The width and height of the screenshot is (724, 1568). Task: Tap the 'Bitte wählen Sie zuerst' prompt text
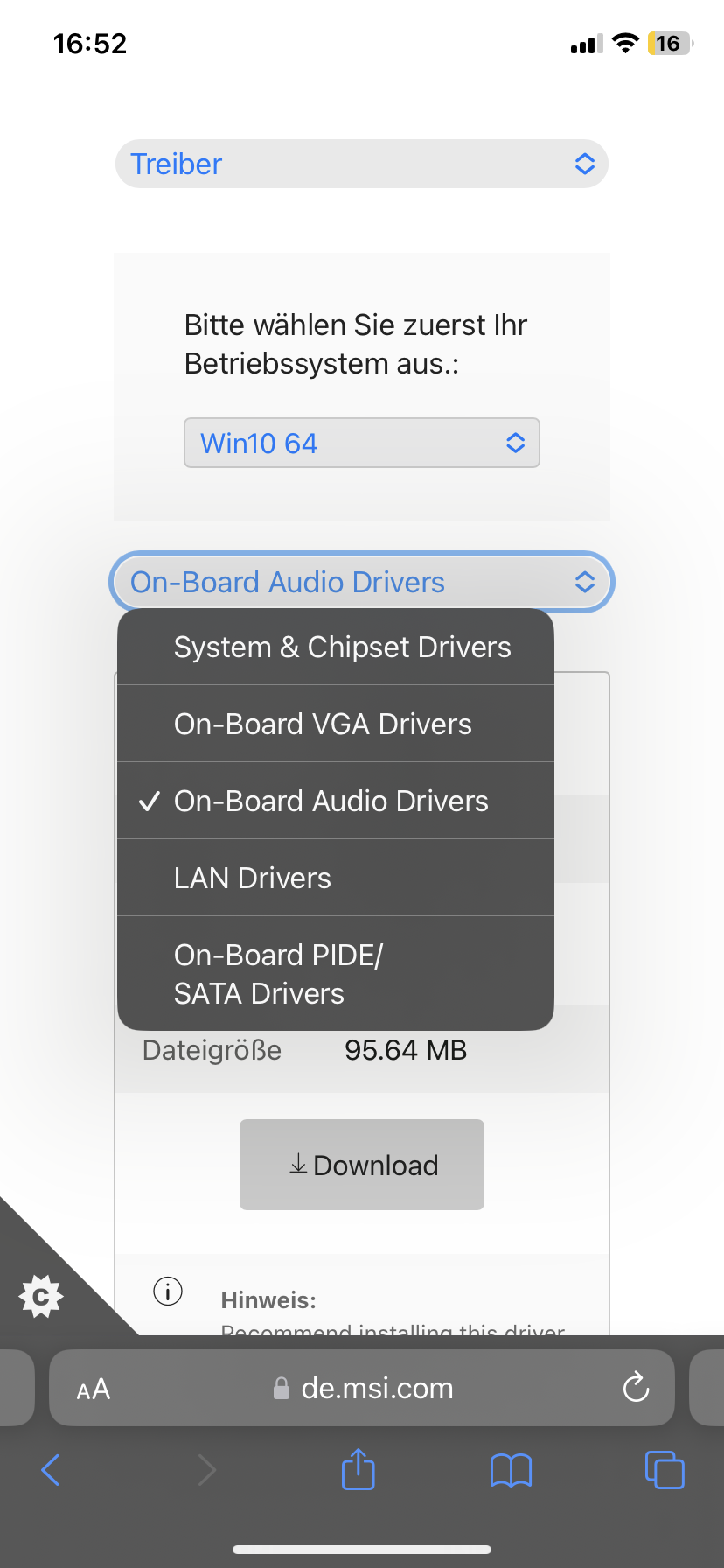[x=356, y=344]
